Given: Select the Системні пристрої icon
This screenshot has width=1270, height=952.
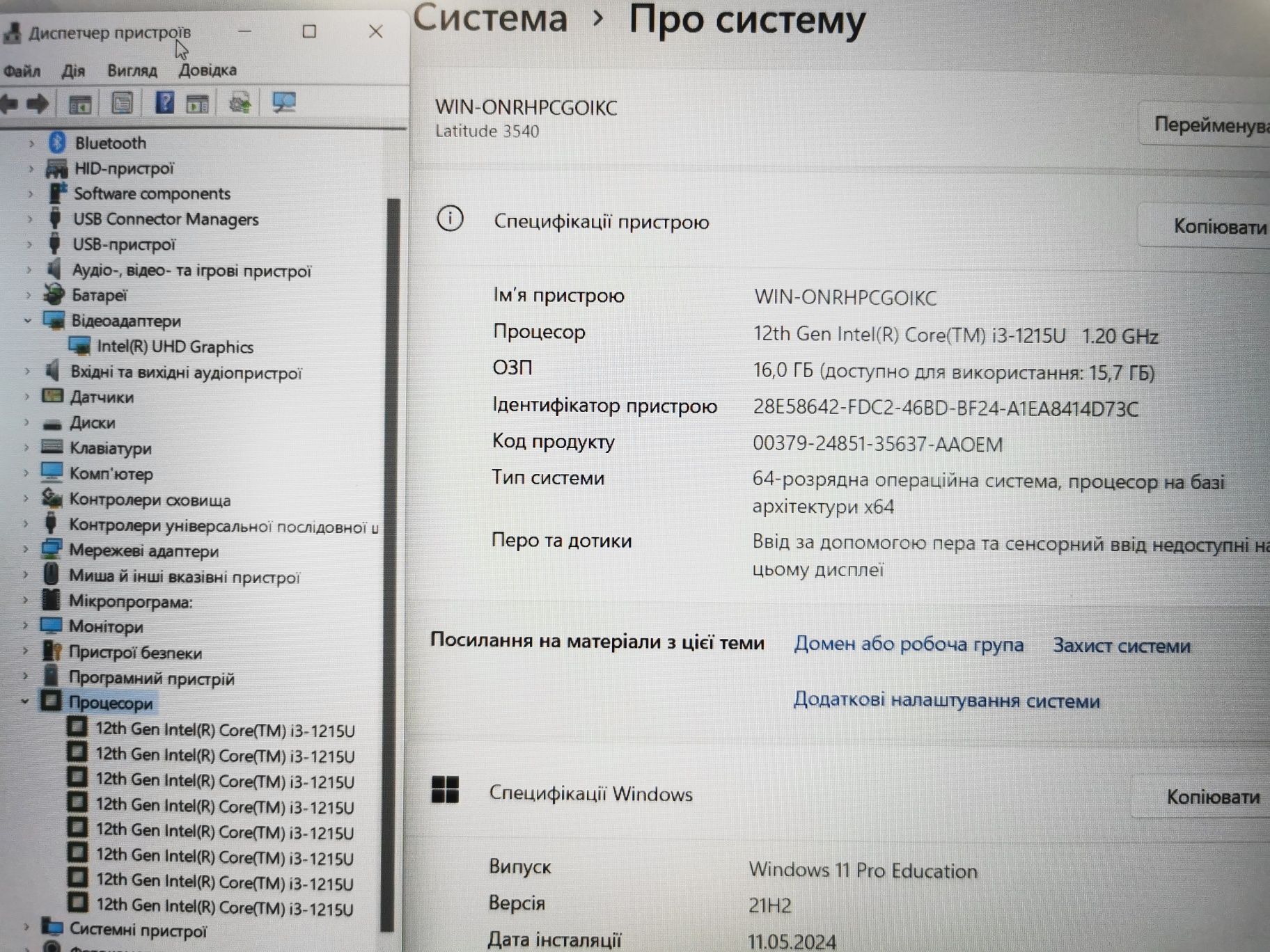Looking at the screenshot, I should coord(52,928).
